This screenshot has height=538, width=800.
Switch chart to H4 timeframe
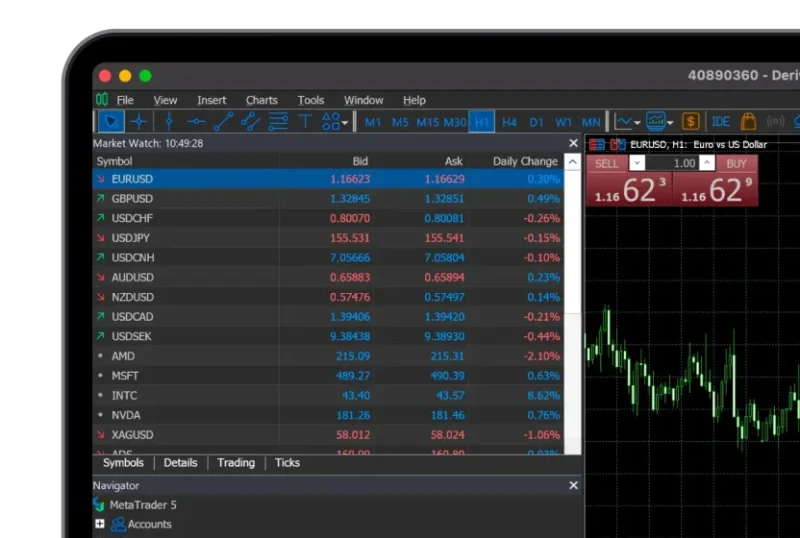click(x=509, y=123)
